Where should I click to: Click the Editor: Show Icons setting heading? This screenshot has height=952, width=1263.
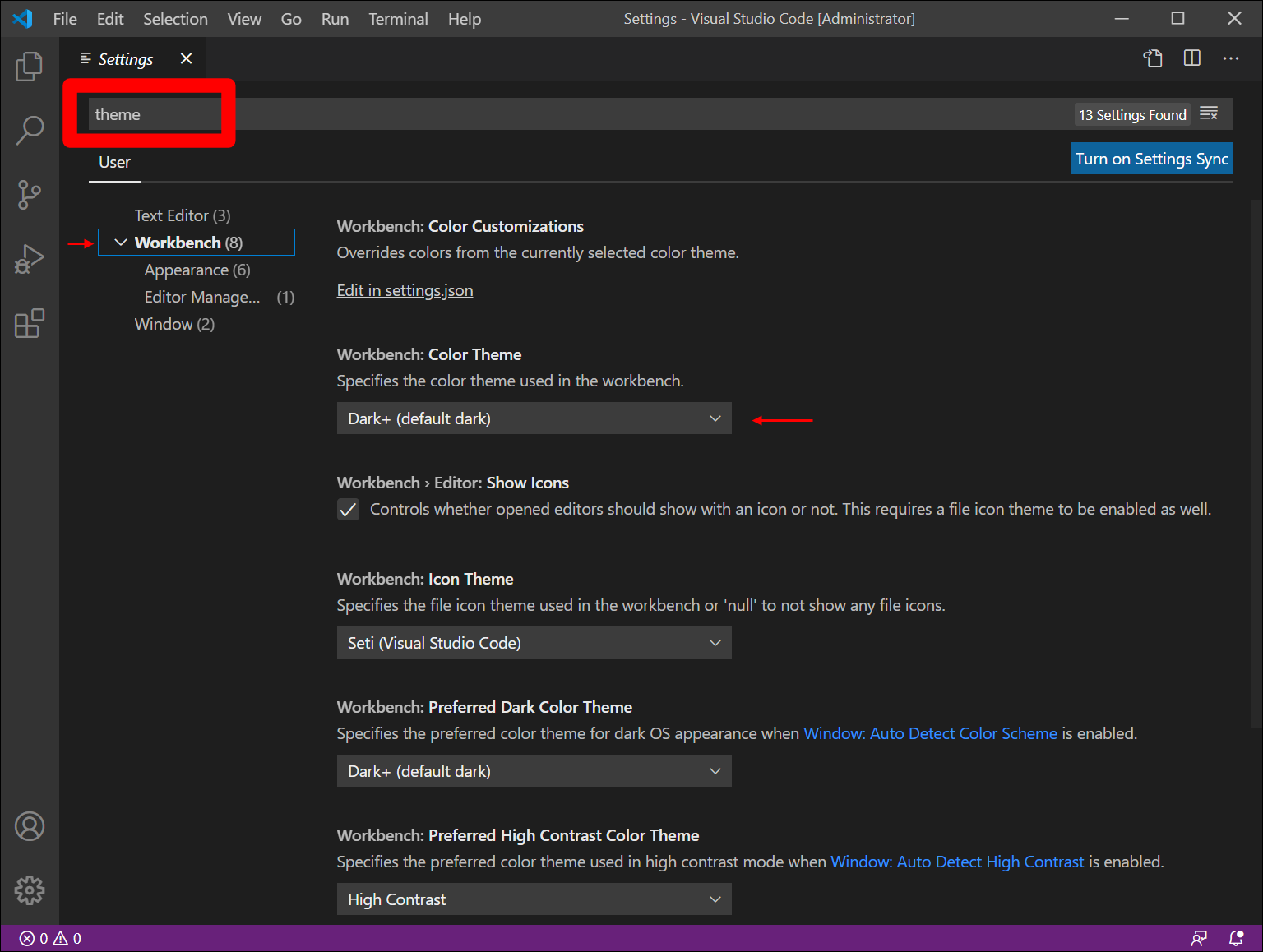coord(452,483)
